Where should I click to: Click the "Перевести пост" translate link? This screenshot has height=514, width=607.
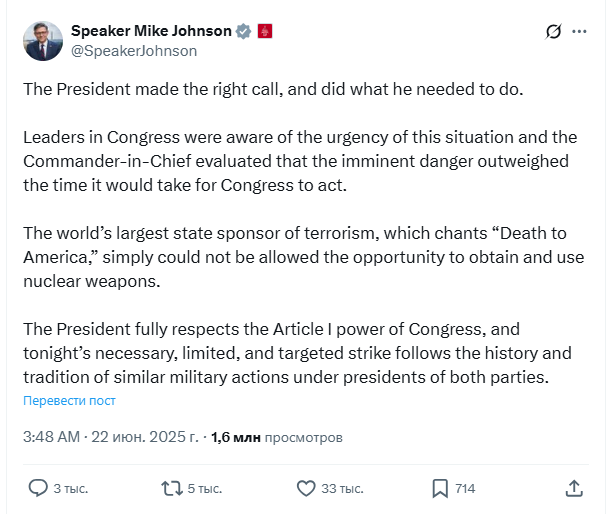pyautogui.click(x=69, y=401)
